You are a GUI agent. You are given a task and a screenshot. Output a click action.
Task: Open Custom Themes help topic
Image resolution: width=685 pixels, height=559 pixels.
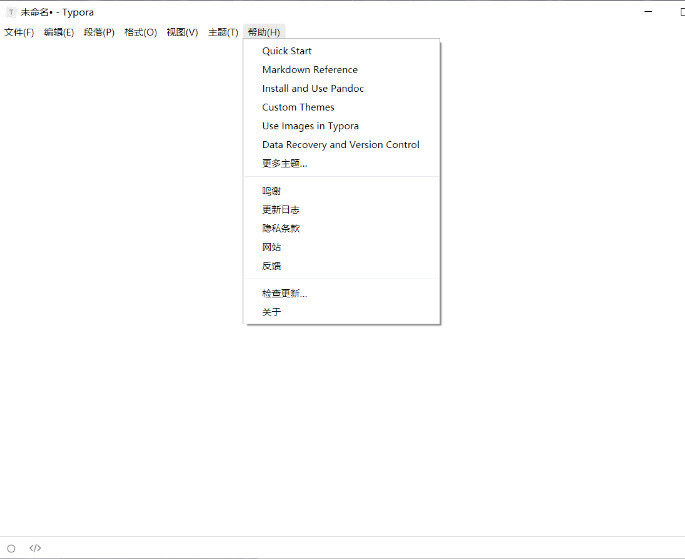click(342, 107)
